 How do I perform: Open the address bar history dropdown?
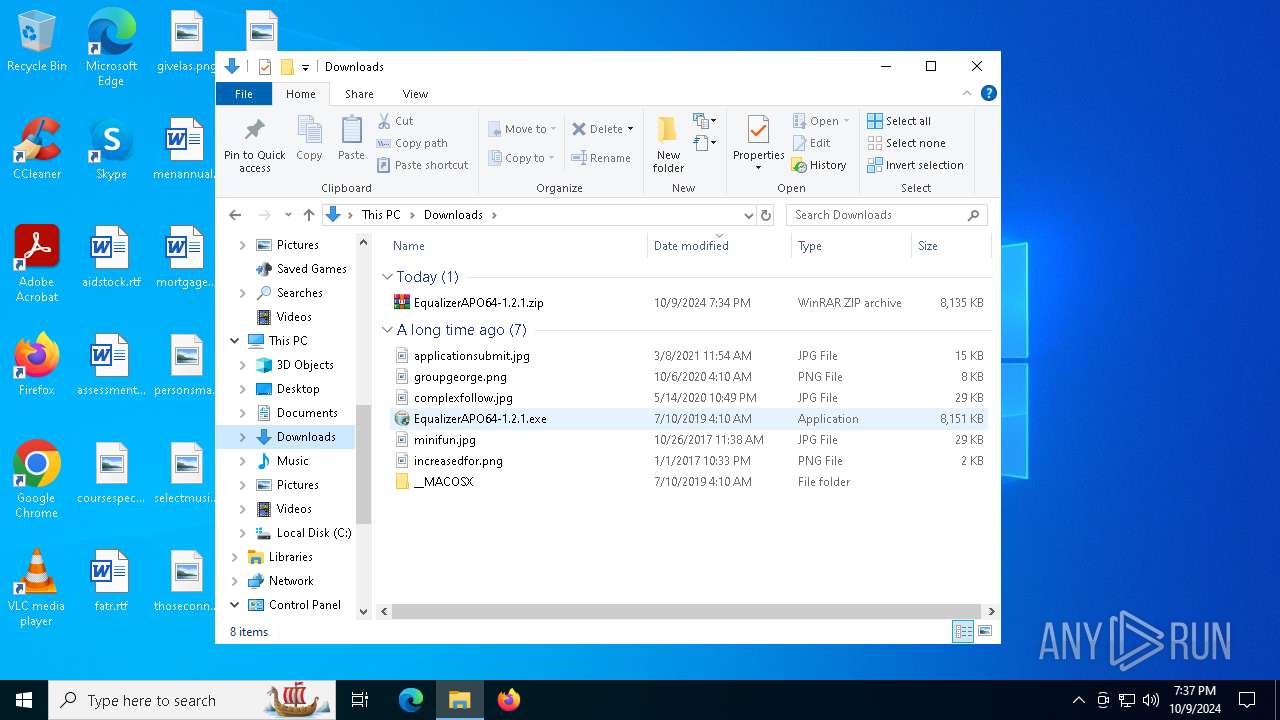coord(748,215)
